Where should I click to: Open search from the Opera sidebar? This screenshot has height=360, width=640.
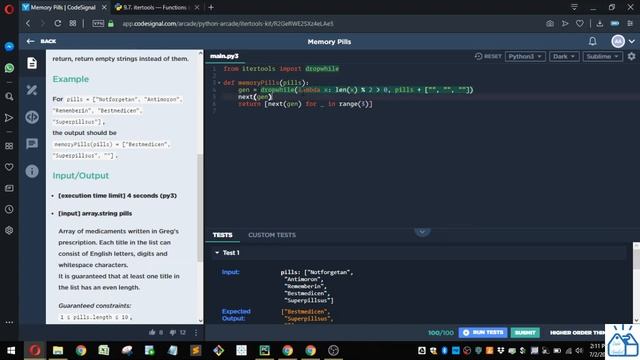[9, 97]
